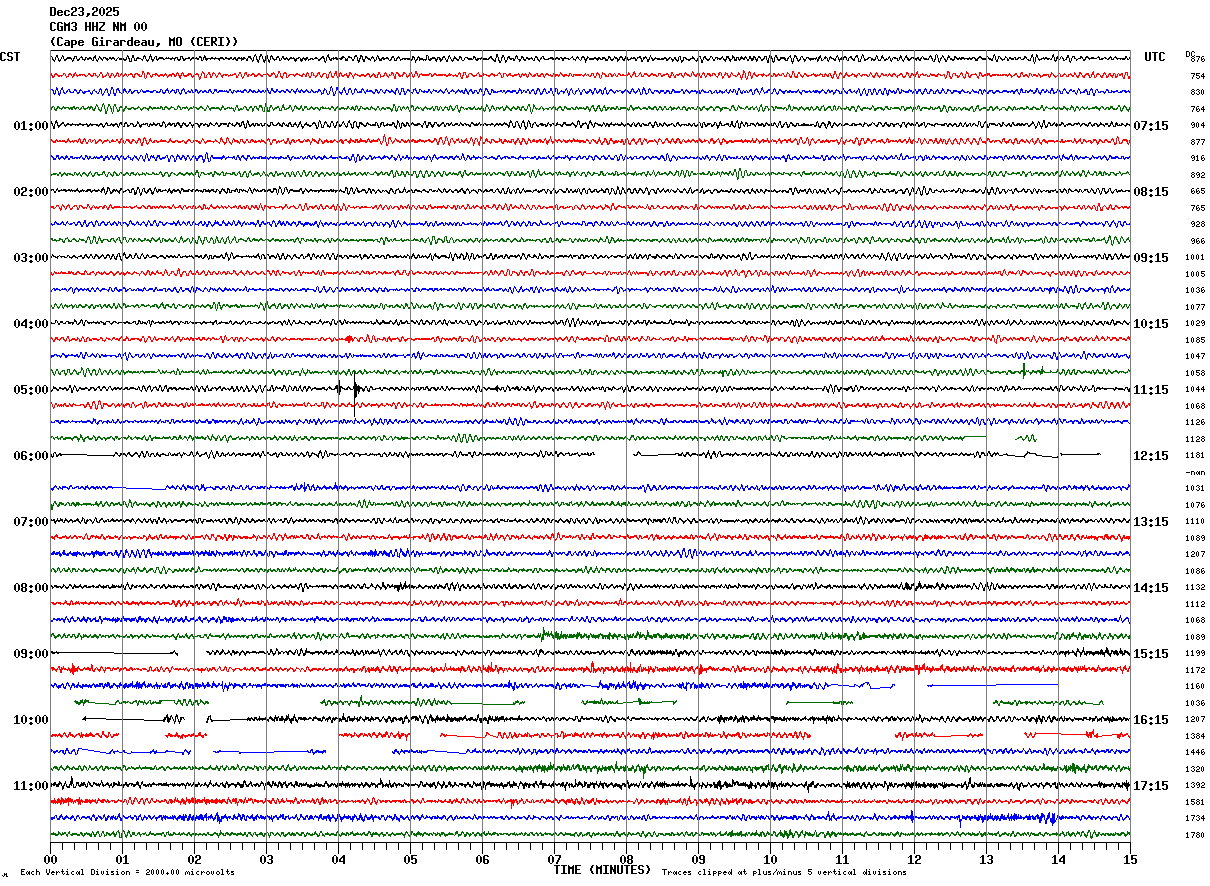Click the 07:15 UTC time label
The image size is (1210, 886).
point(1151,126)
